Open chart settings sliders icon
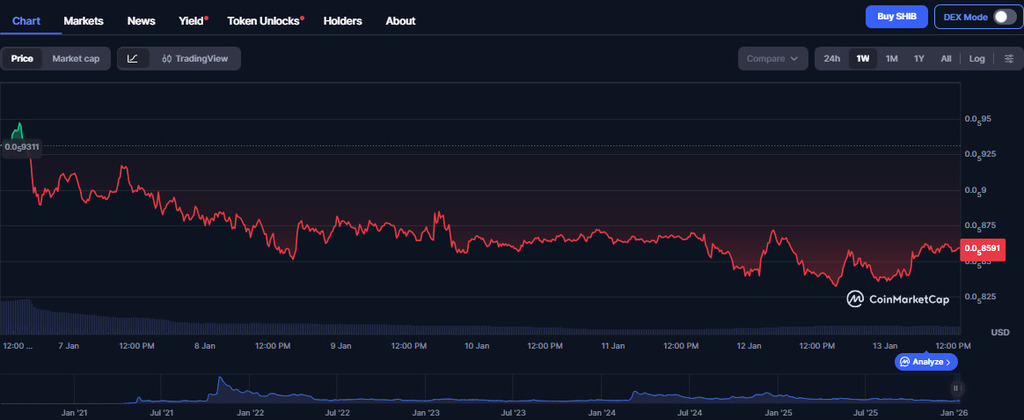 click(1008, 59)
